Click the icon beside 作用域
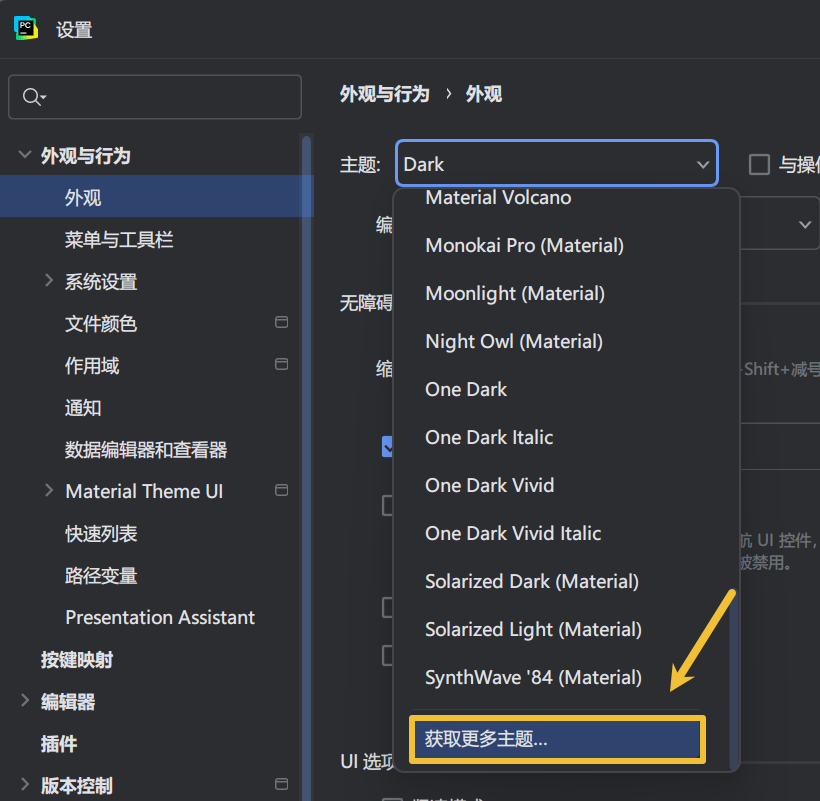The image size is (820, 801). 282,365
